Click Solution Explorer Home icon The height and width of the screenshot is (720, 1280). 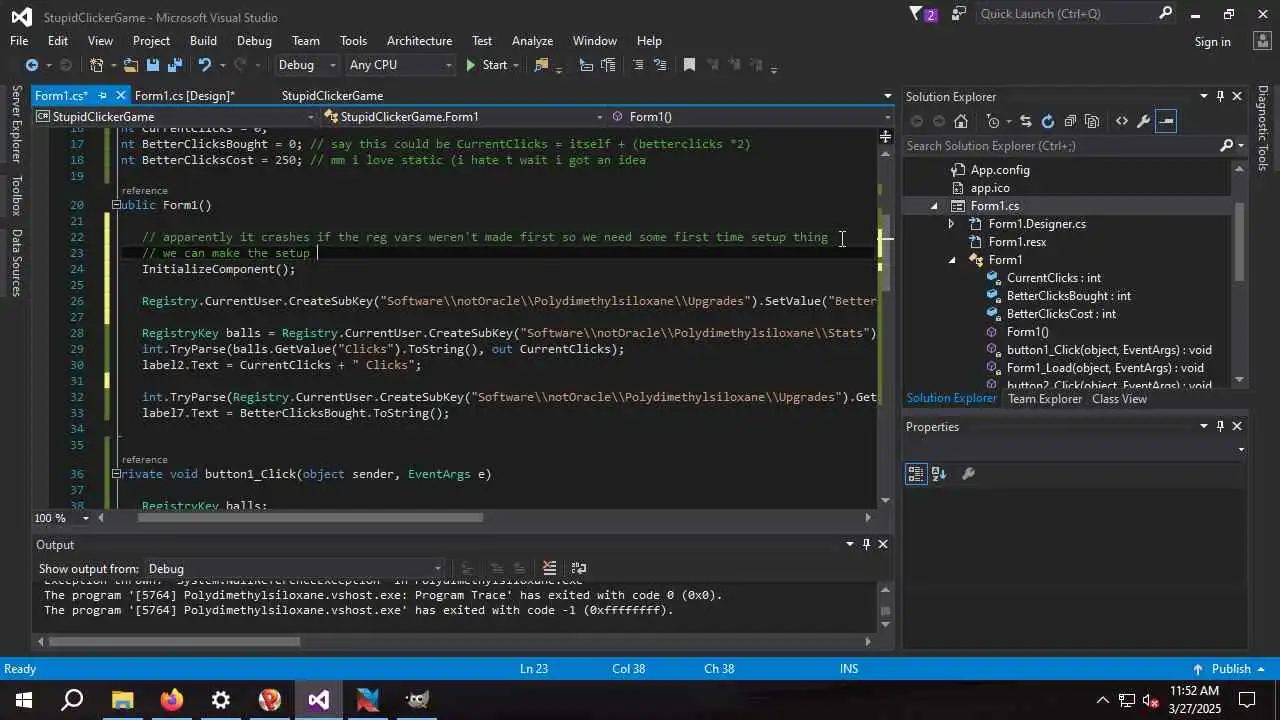tap(961, 121)
